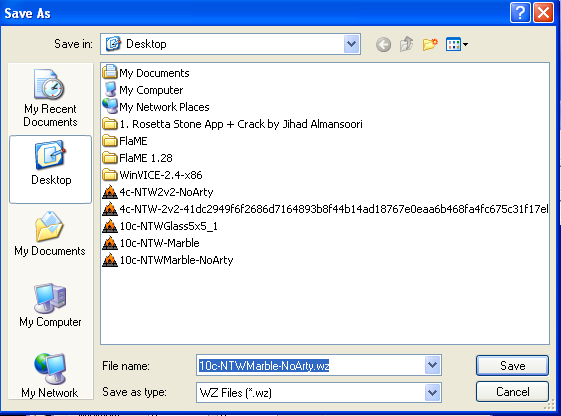
Task: Open My Network in the places bar
Action: (50, 376)
